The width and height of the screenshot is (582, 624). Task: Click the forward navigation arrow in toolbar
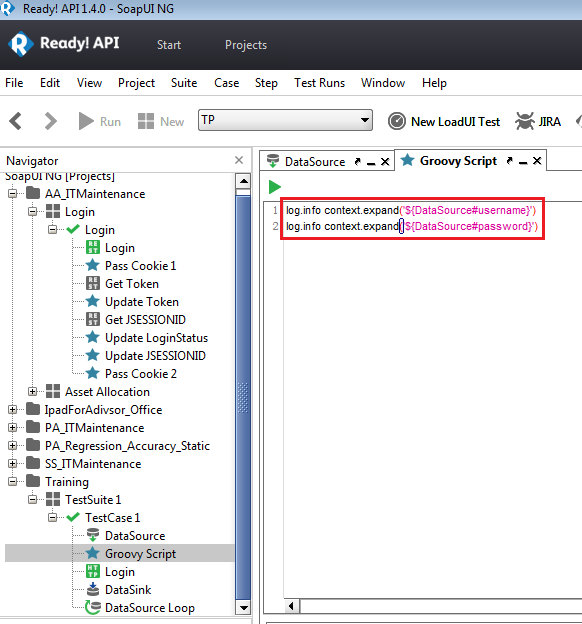point(50,121)
